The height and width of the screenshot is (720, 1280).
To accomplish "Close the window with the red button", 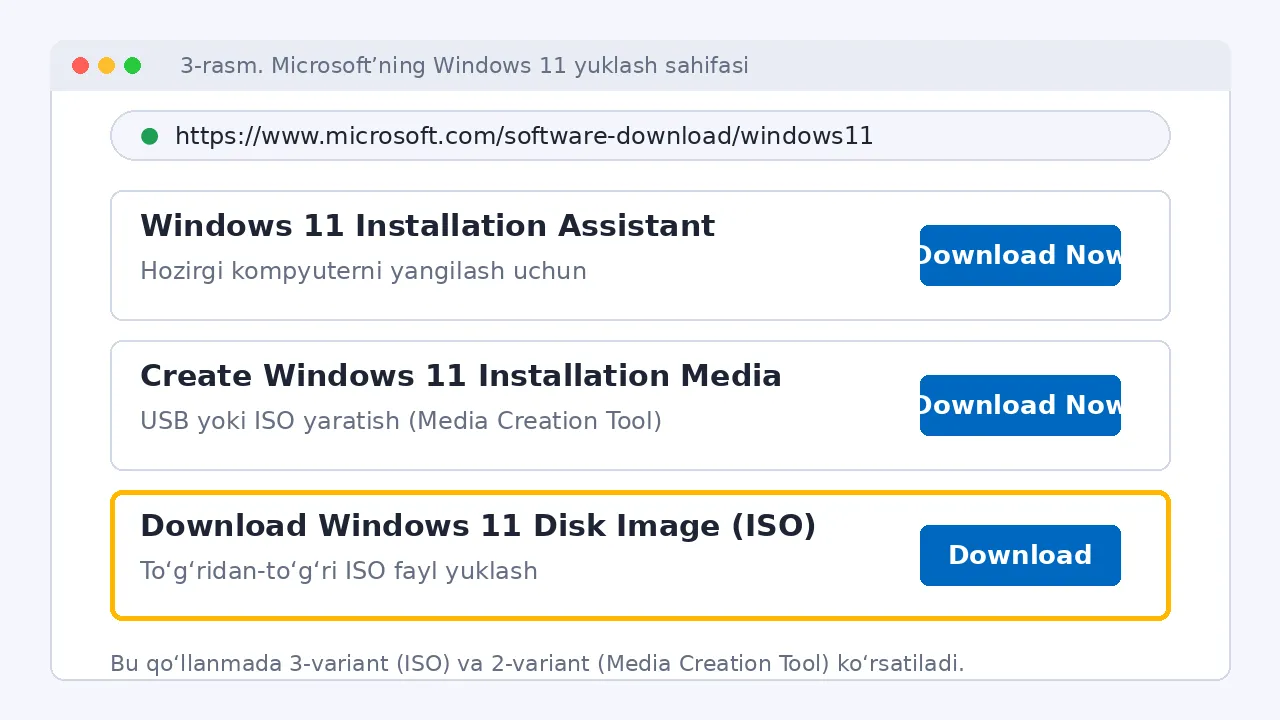I will [x=81, y=66].
